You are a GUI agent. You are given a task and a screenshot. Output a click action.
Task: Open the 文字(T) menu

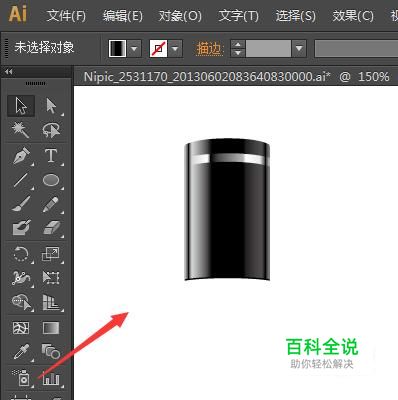pos(238,16)
